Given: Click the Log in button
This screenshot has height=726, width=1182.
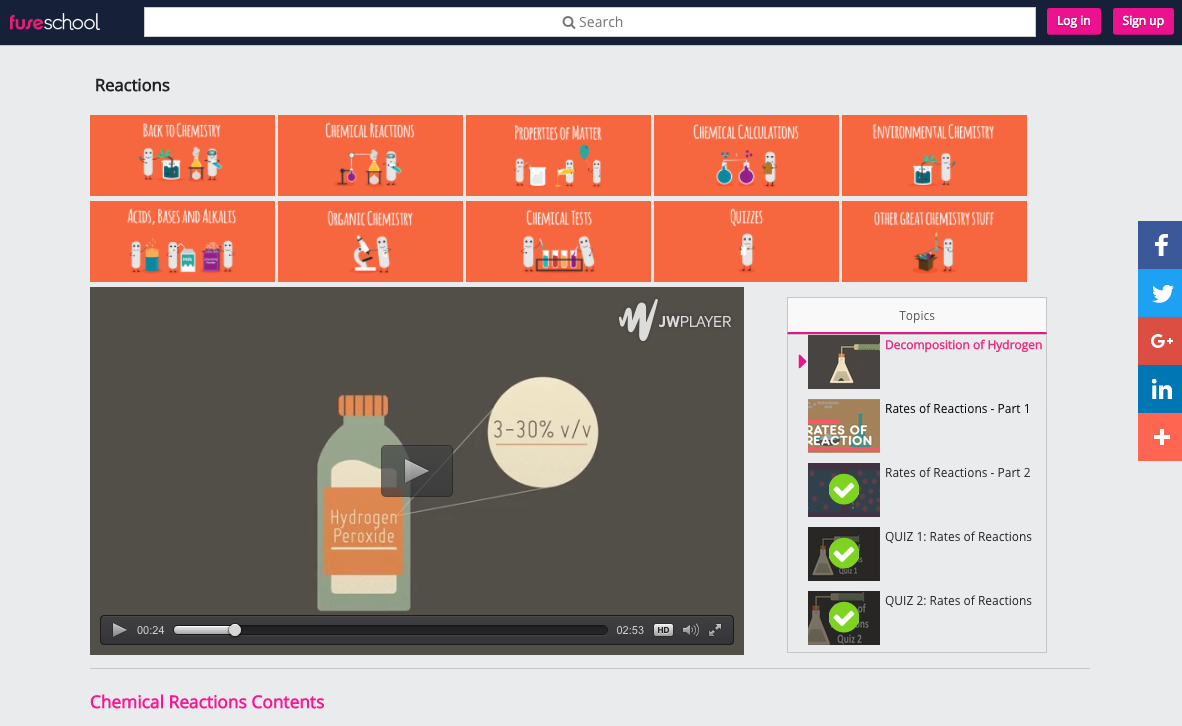Looking at the screenshot, I should tap(1073, 21).
